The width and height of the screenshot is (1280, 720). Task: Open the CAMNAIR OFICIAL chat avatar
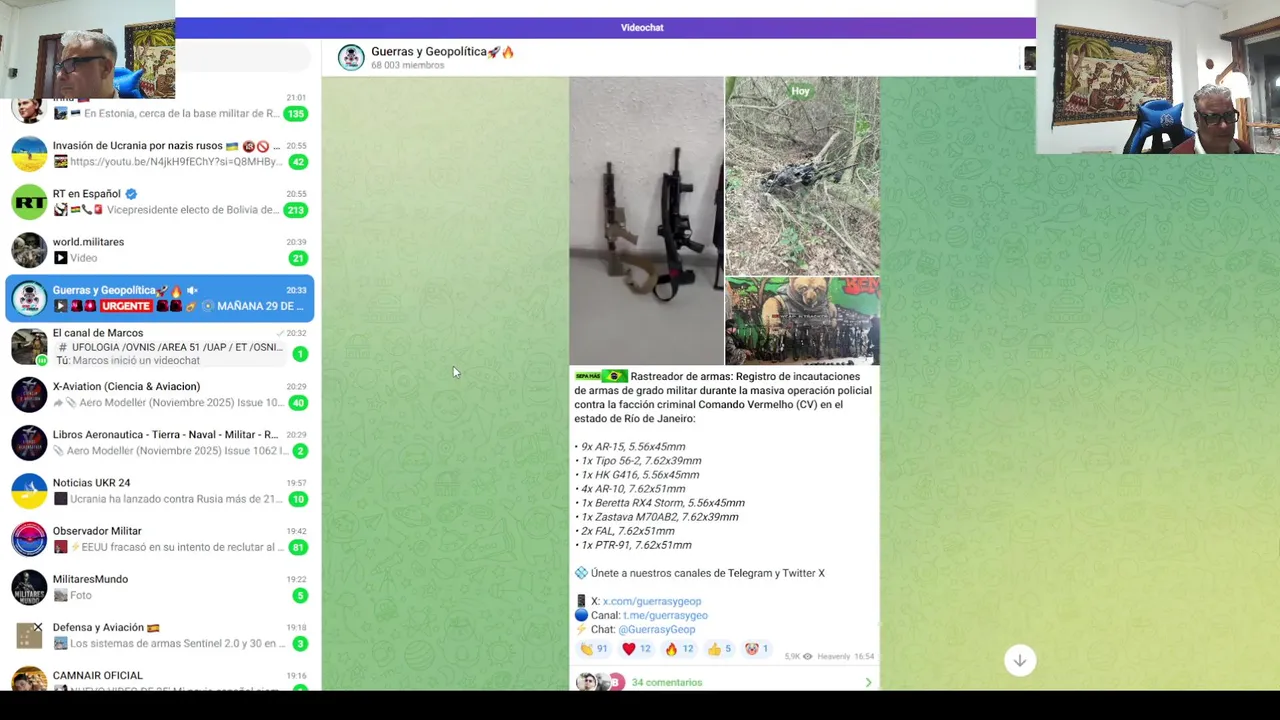tap(29, 679)
